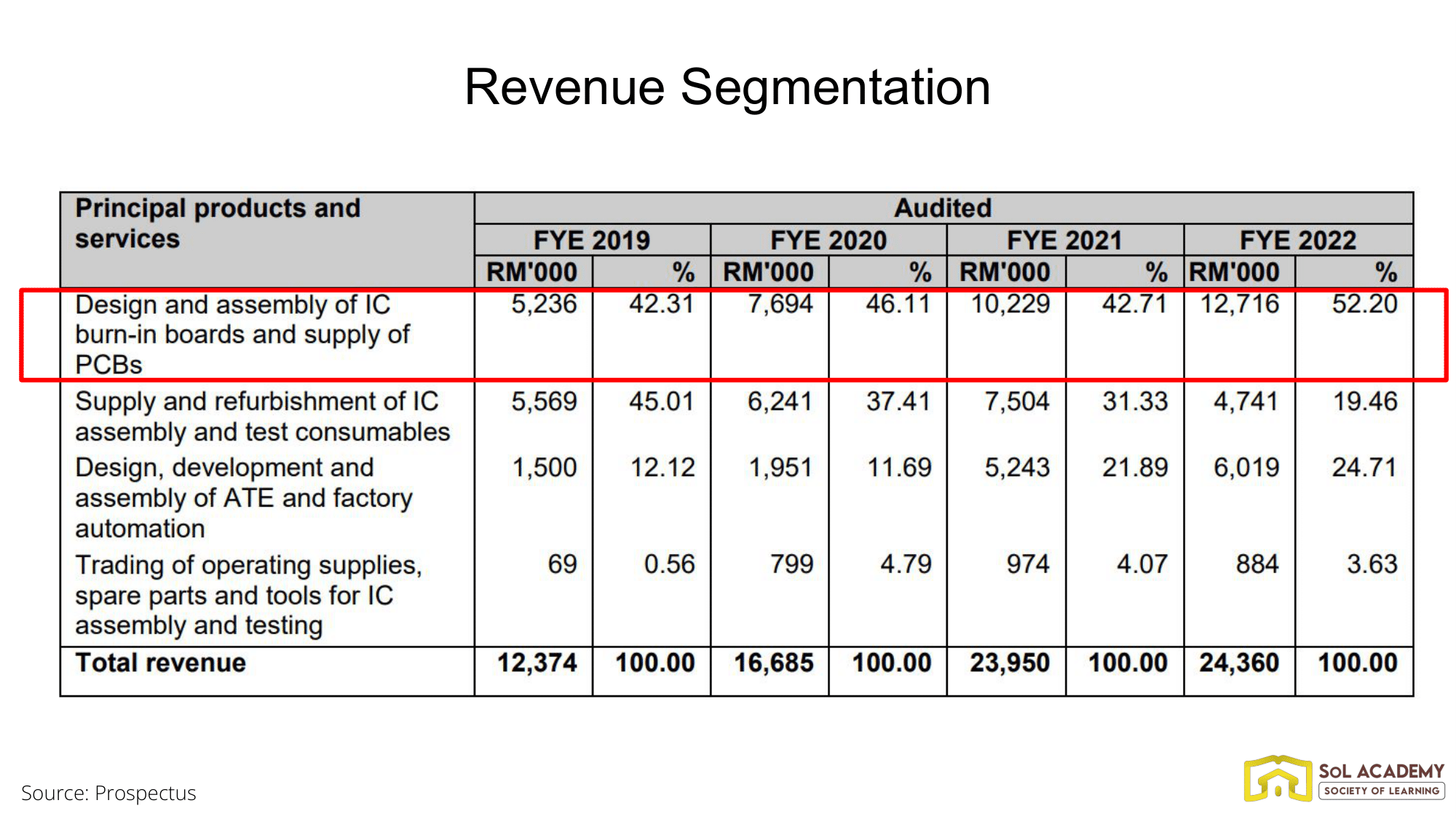Viewport: 1456px width, 819px height.
Task: Click the Total revenue row label
Action: [161, 663]
